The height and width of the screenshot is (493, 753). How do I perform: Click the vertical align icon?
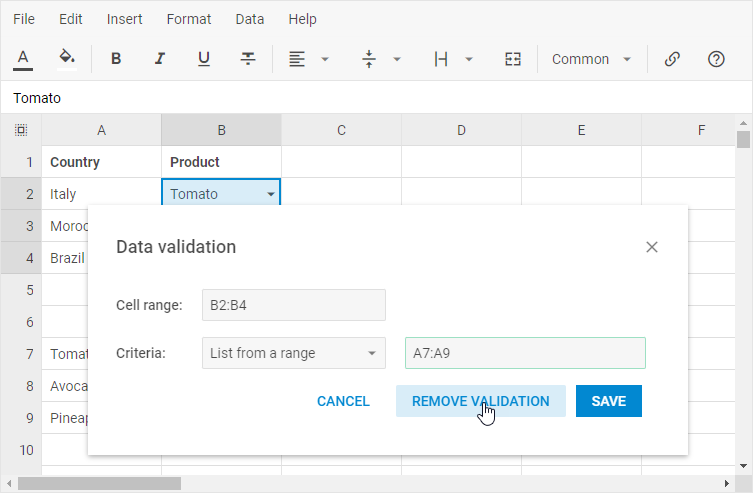369,59
